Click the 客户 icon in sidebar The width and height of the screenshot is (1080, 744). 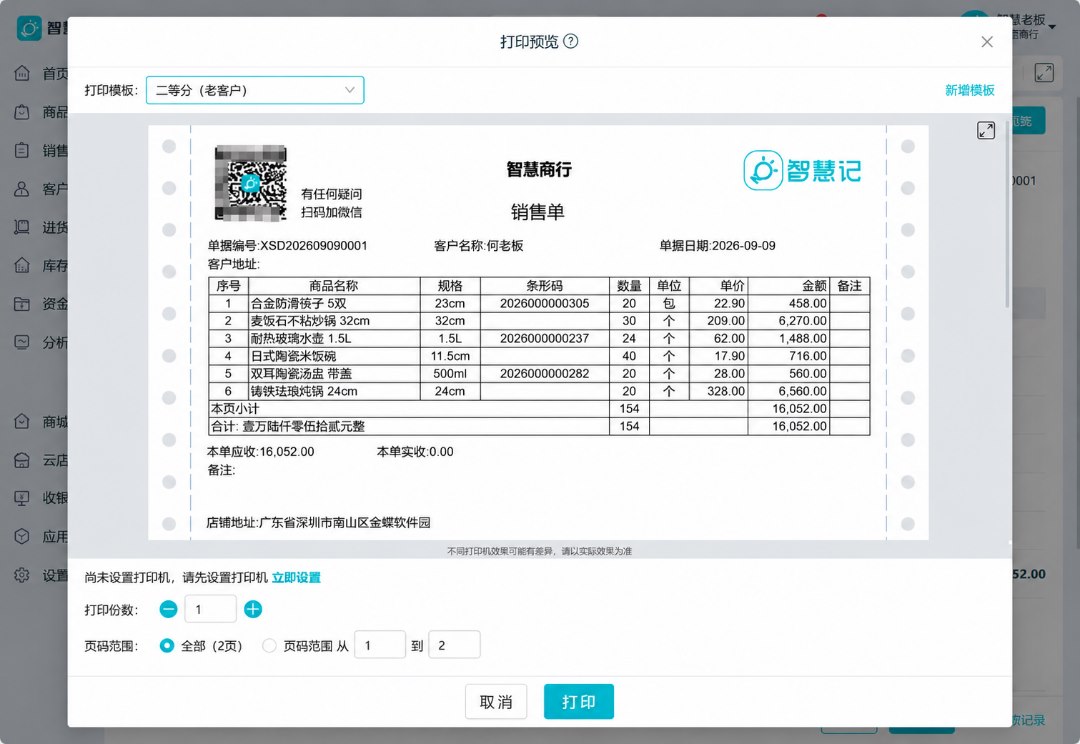click(22, 189)
